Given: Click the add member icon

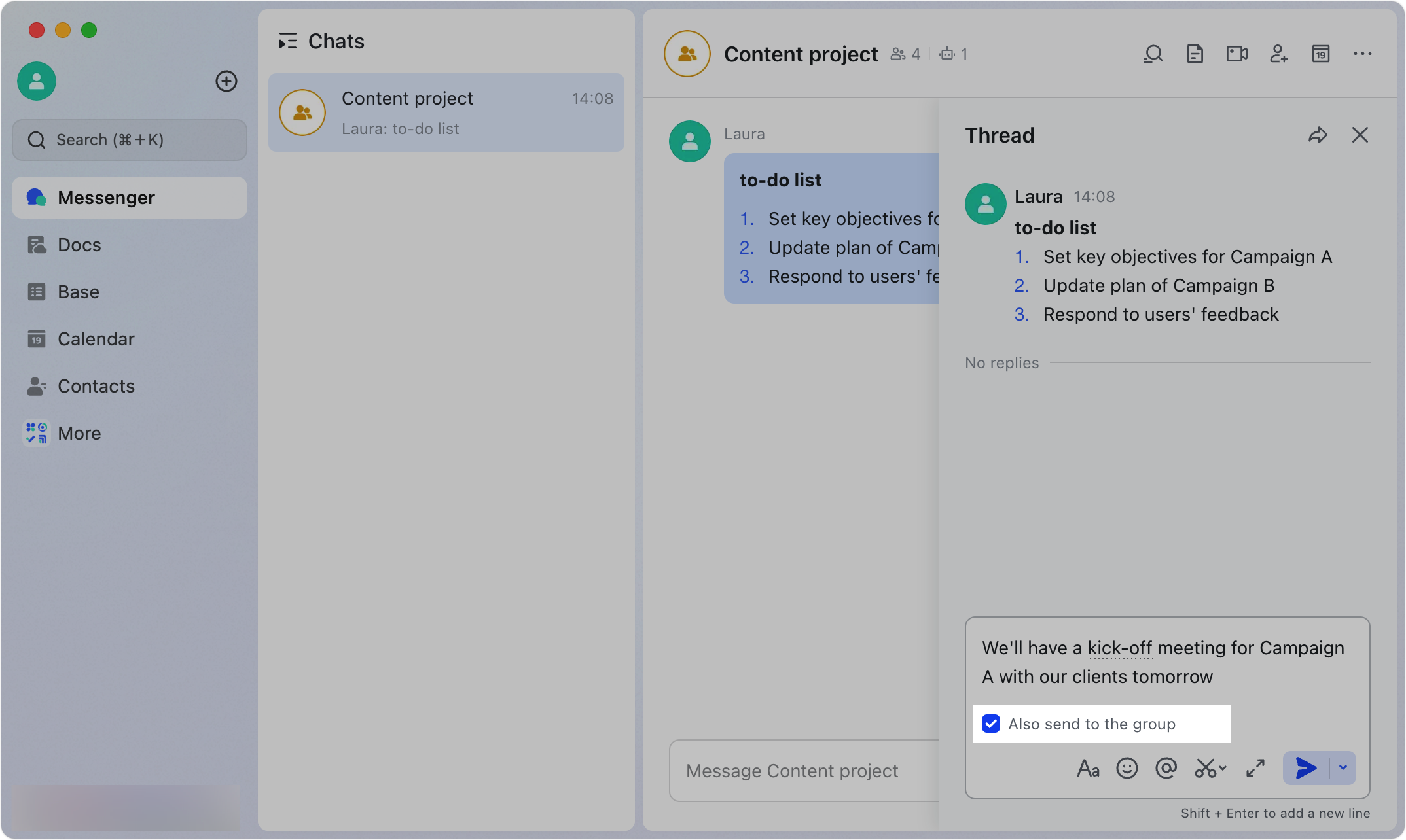Looking at the screenshot, I should (1278, 54).
